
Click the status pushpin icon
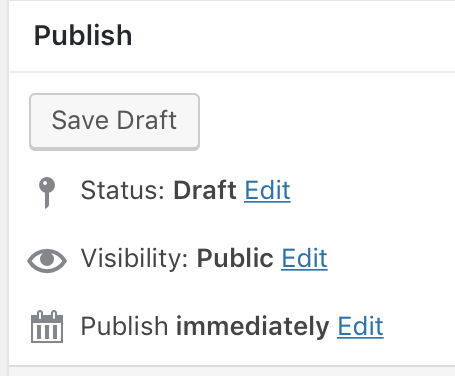(47, 192)
